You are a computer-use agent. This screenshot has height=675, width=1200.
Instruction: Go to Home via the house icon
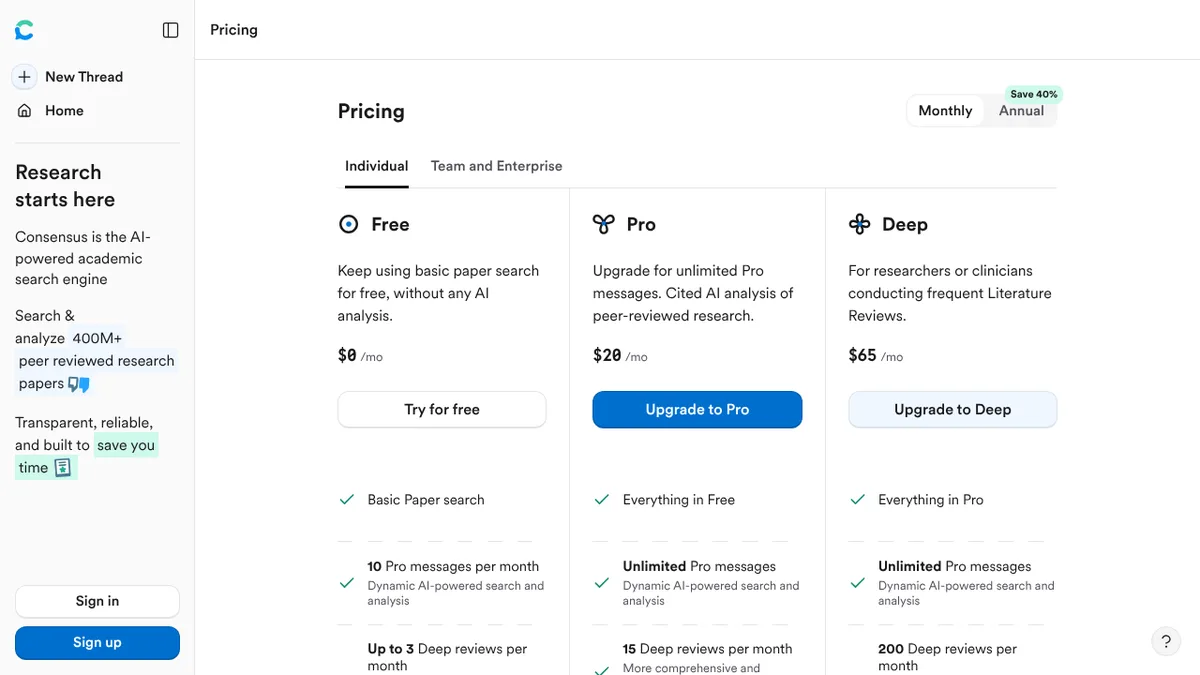pyautogui.click(x=25, y=111)
